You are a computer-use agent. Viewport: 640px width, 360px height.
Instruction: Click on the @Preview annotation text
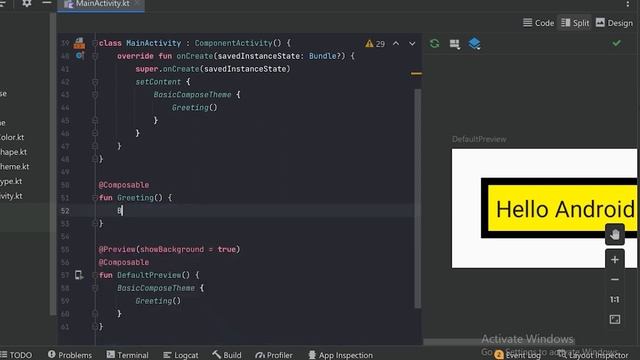pyautogui.click(x=117, y=249)
